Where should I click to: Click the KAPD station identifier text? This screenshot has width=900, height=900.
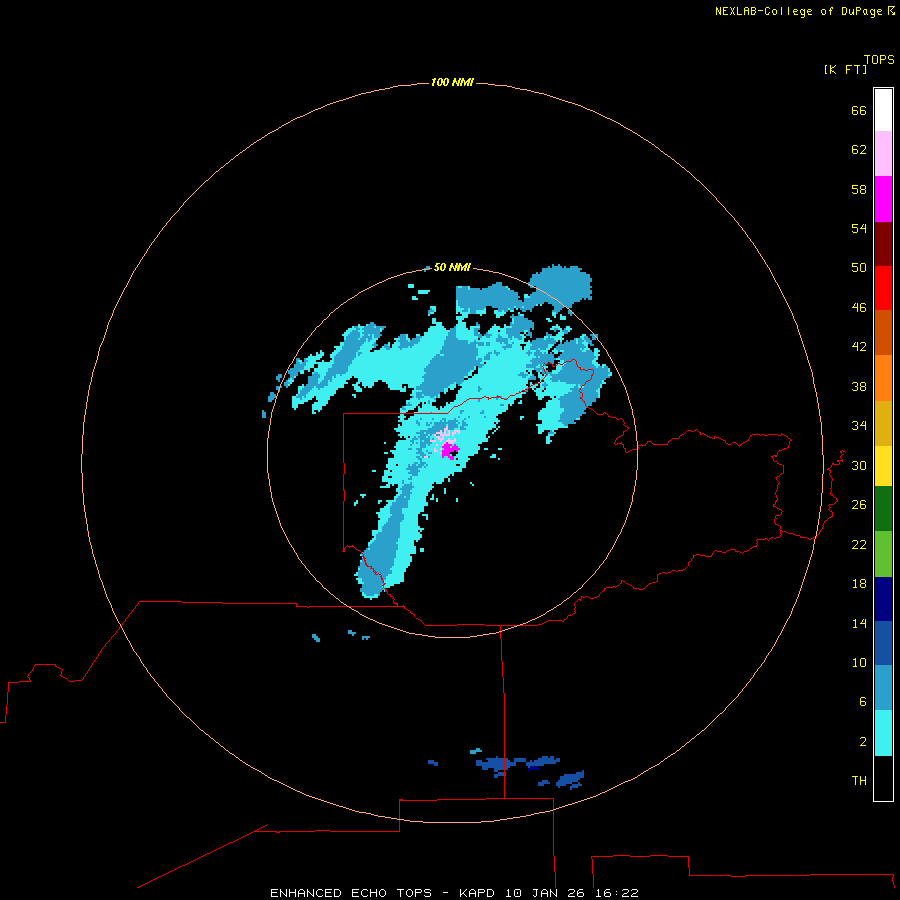coord(479,893)
